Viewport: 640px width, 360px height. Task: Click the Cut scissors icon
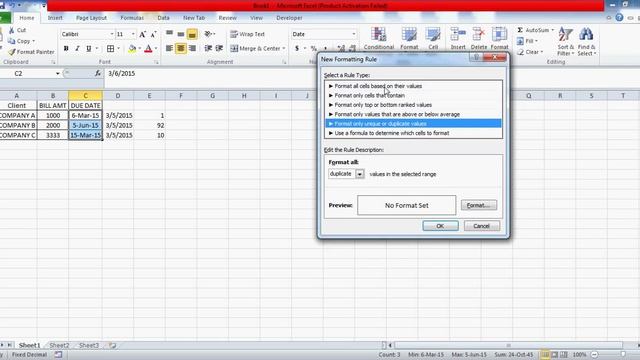point(12,30)
